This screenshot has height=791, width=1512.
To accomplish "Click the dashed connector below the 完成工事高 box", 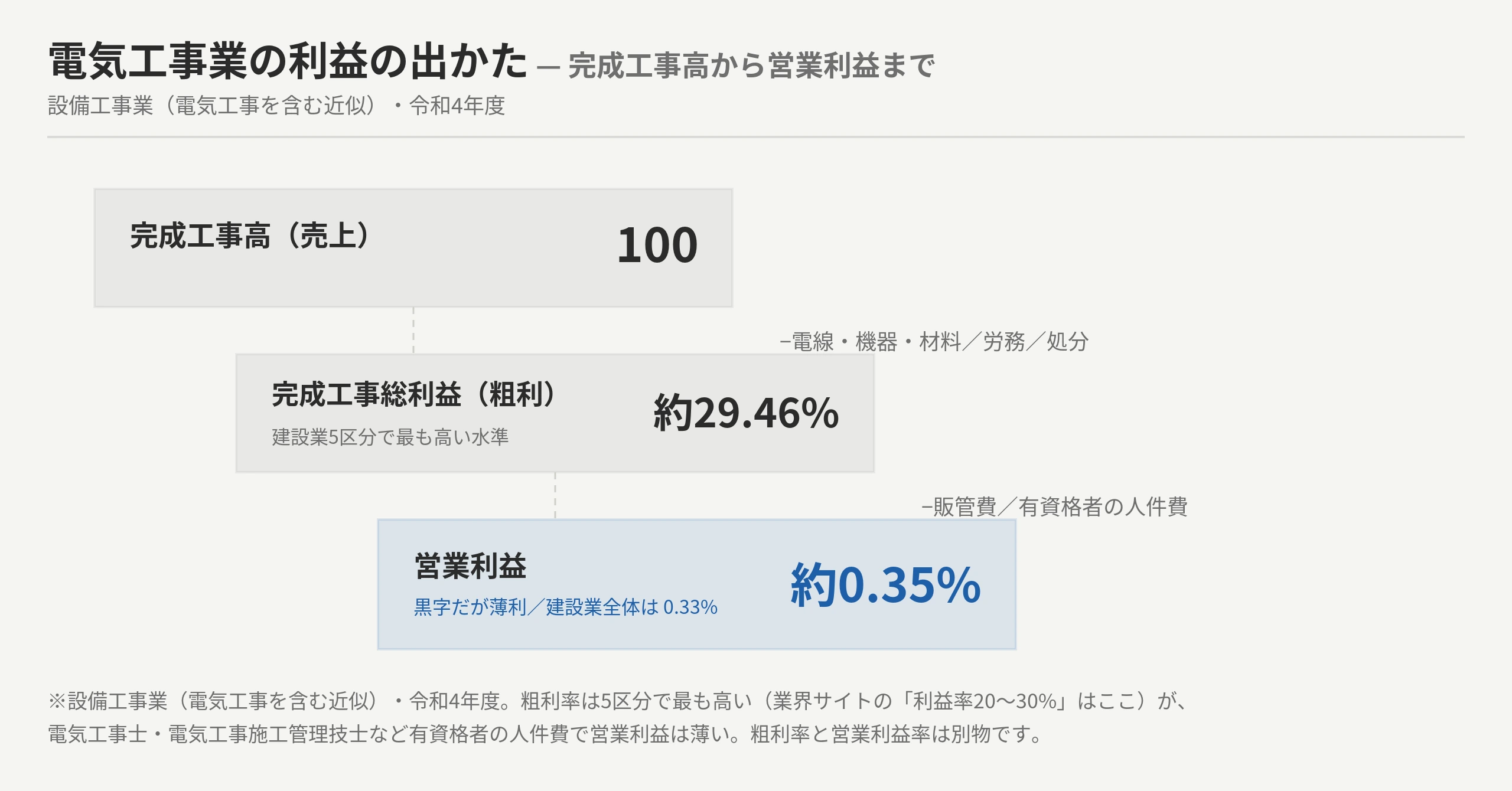I will tap(413, 331).
